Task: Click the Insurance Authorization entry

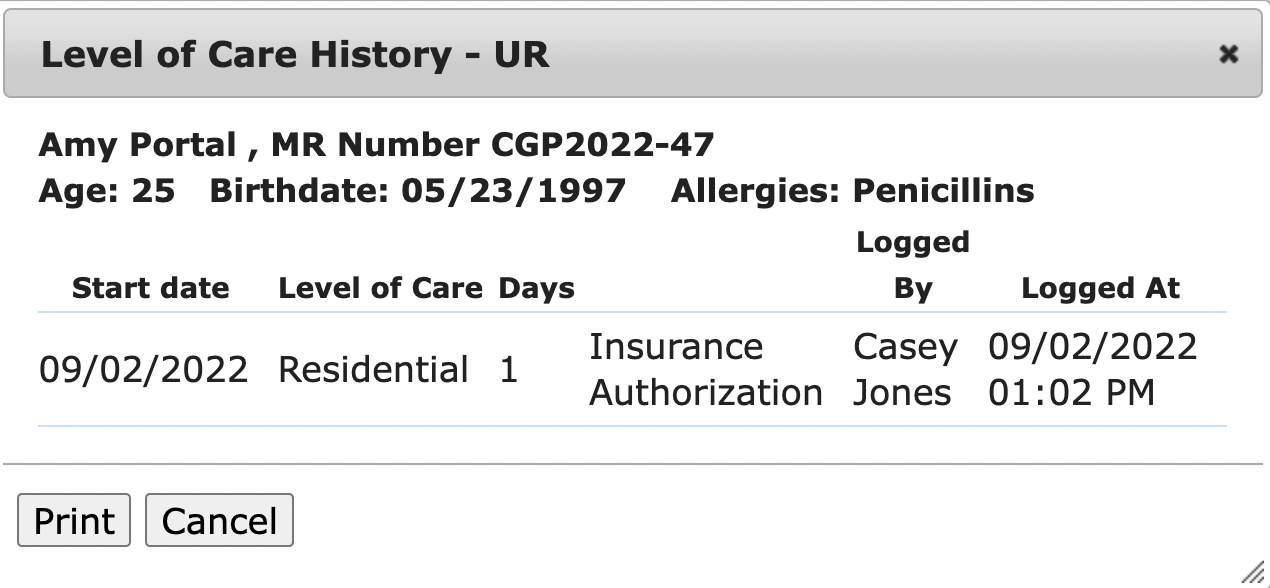Action: 705,370
